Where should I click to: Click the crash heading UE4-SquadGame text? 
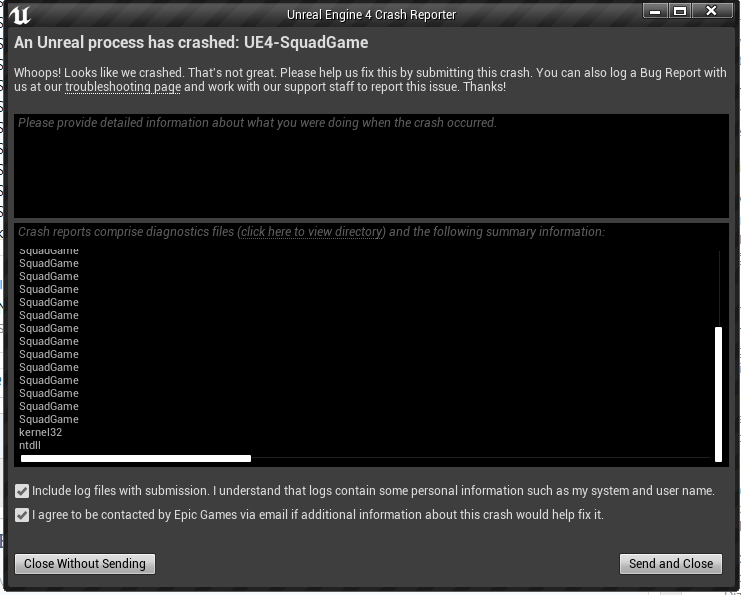306,43
